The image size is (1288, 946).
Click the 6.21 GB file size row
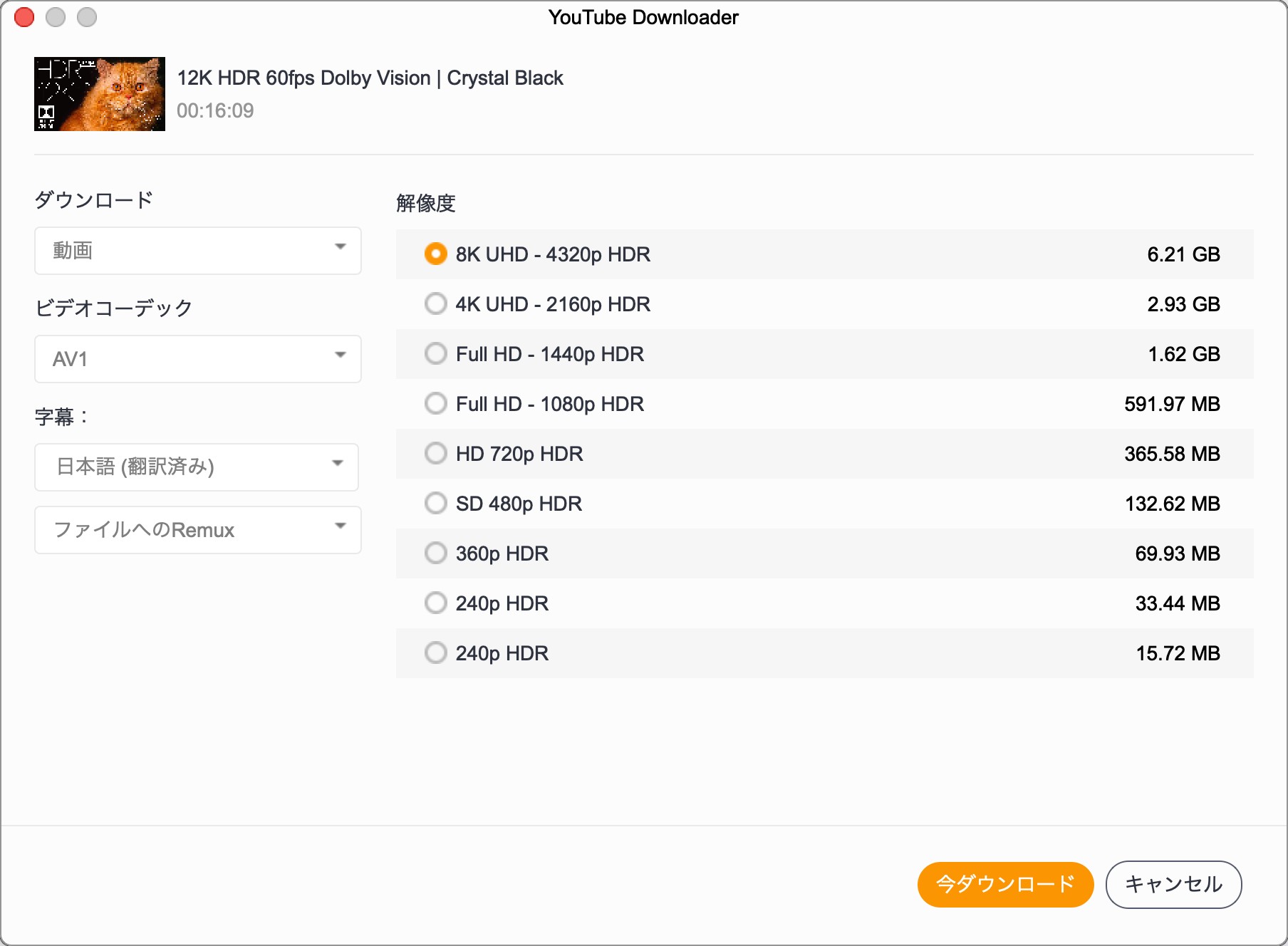(x=1183, y=254)
